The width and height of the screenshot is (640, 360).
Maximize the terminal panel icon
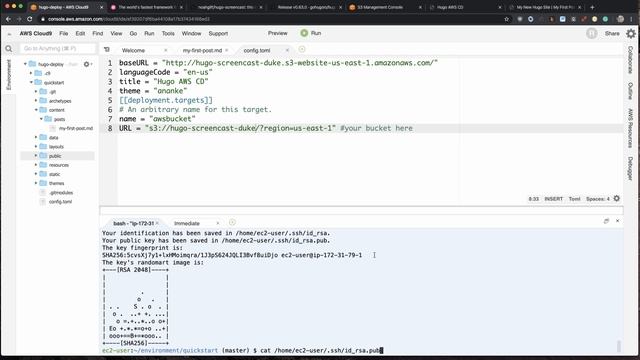tap(606, 221)
